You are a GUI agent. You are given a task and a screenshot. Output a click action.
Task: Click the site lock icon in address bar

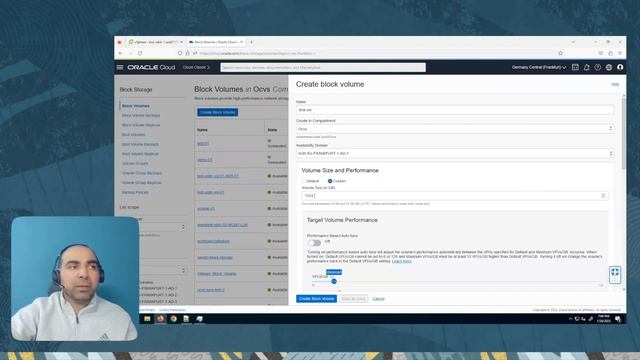(x=187, y=53)
